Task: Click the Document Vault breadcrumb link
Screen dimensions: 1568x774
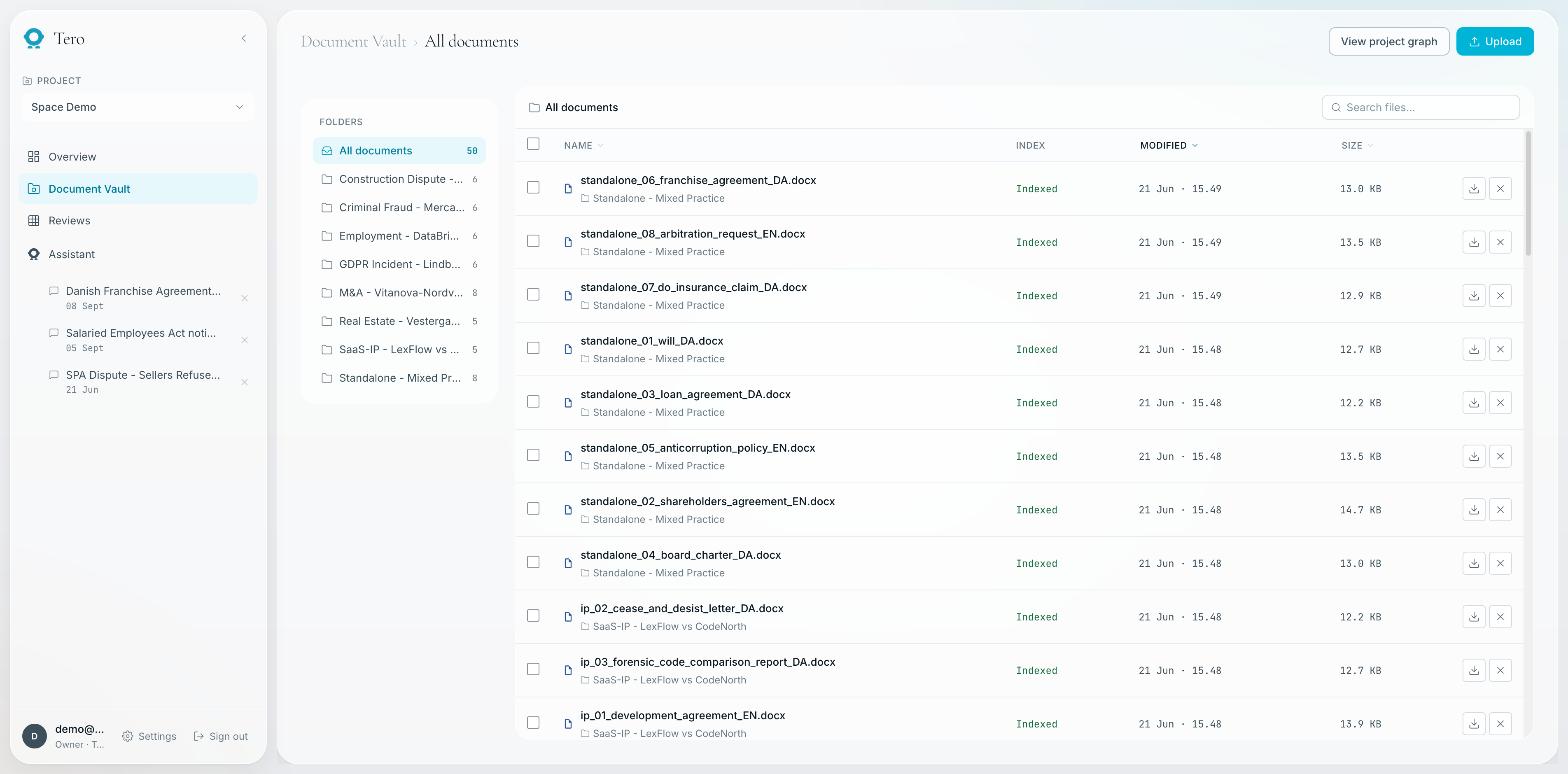Action: click(x=353, y=42)
